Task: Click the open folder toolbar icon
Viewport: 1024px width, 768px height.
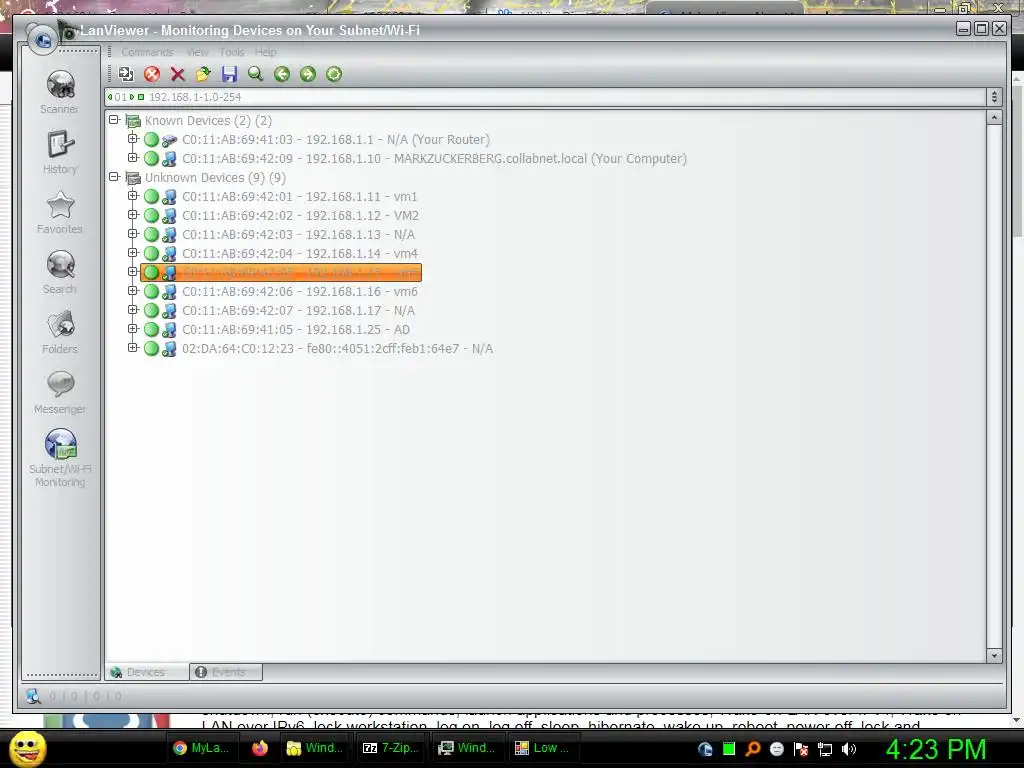Action: [203, 74]
